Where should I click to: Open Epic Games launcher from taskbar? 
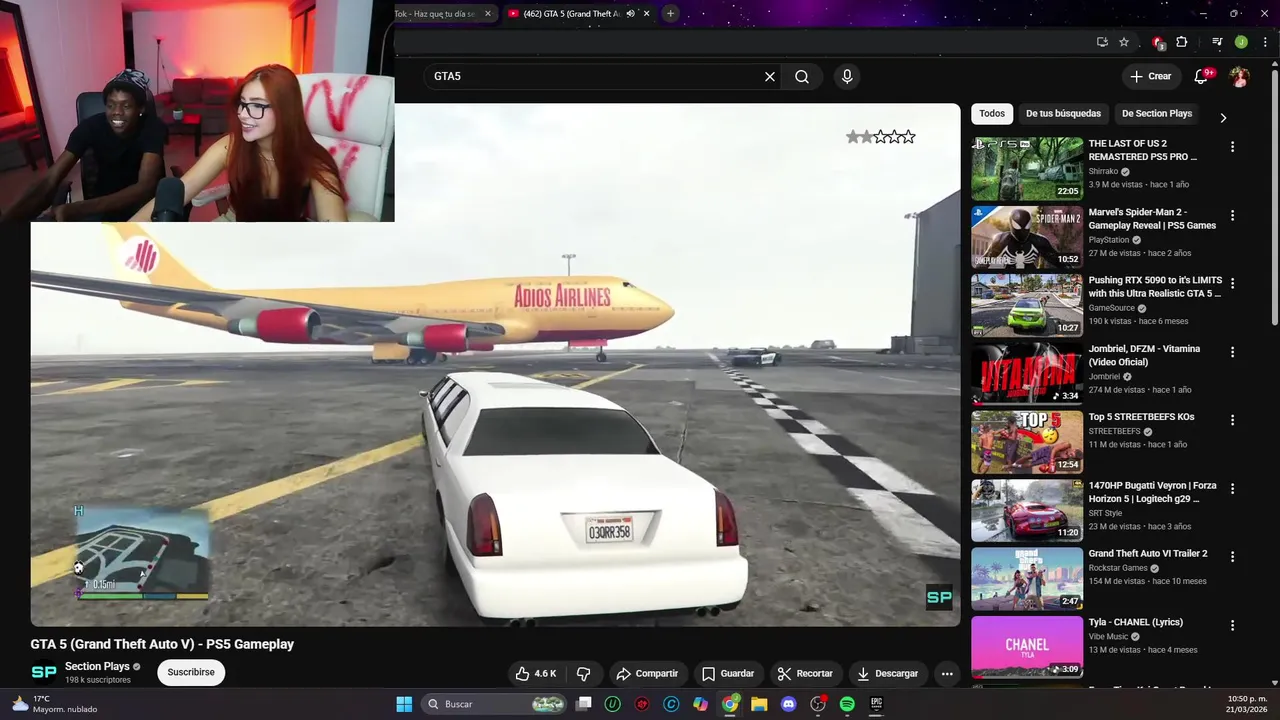click(876, 704)
